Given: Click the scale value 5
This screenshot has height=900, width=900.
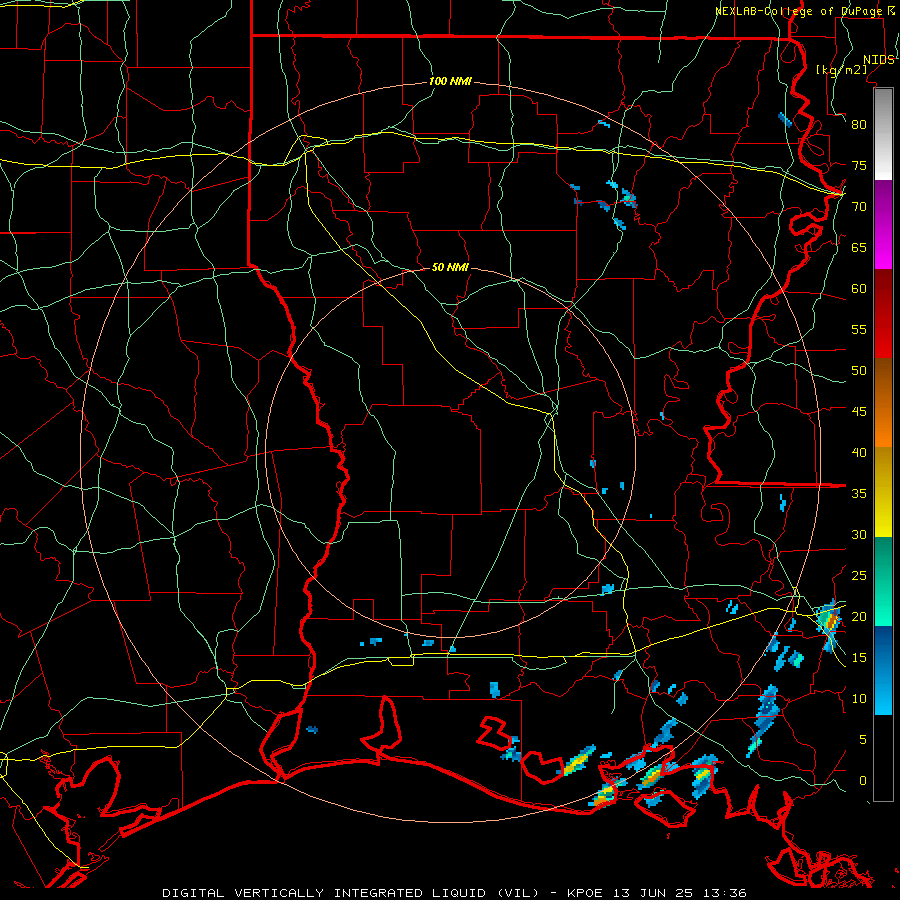Looking at the screenshot, I should click(x=863, y=740).
